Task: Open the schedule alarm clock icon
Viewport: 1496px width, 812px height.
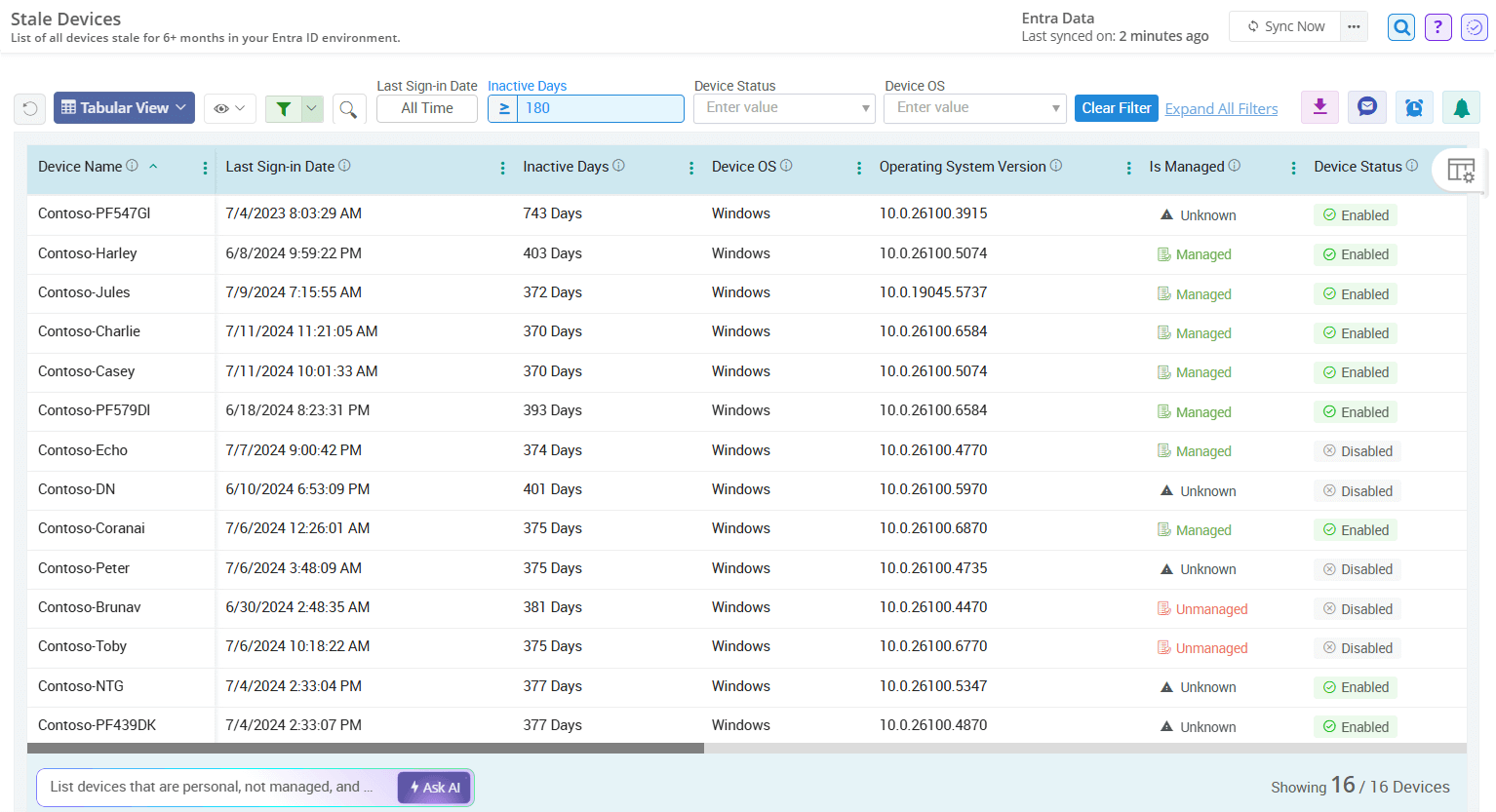Action: click(1414, 107)
